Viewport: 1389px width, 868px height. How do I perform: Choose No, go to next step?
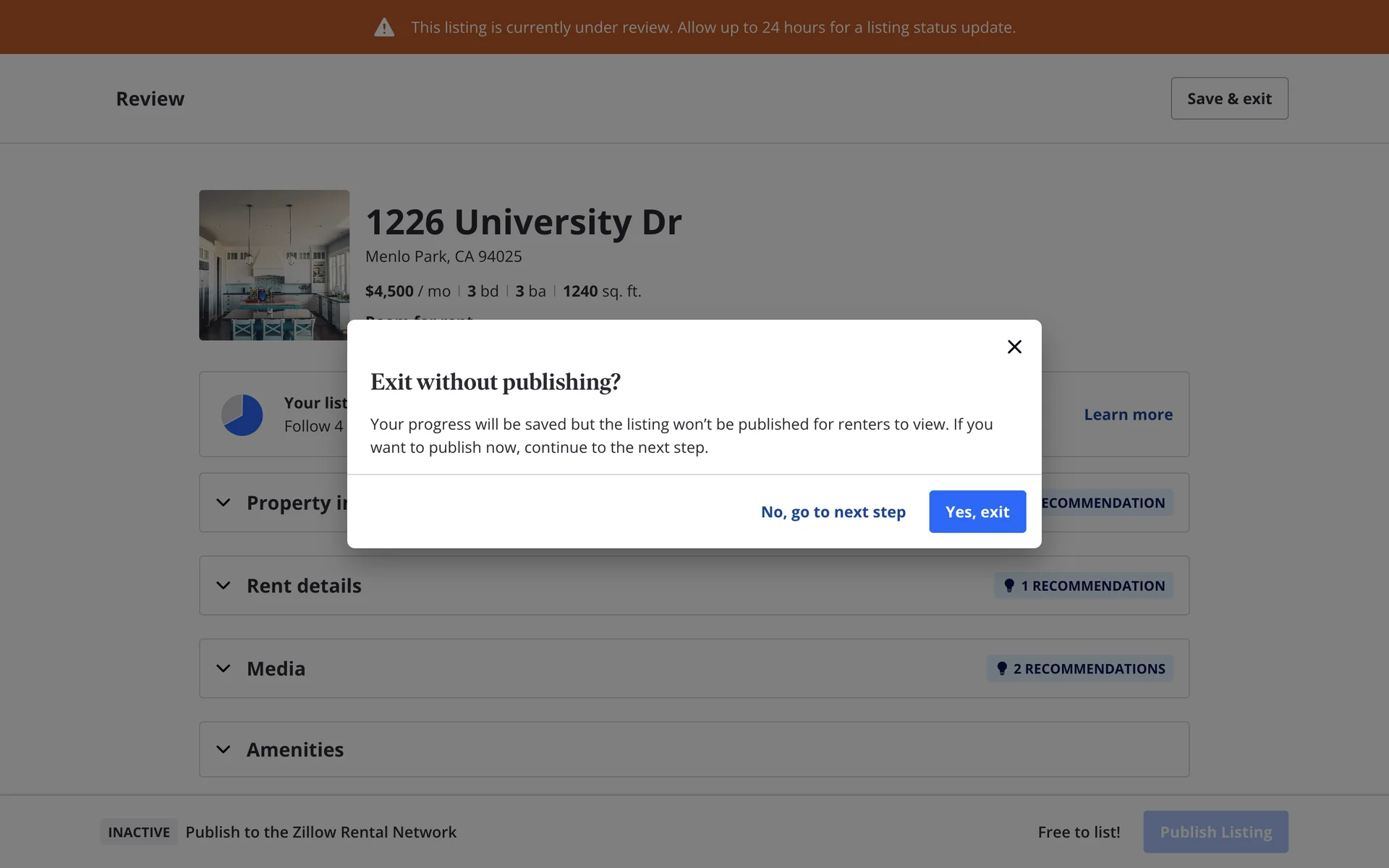[833, 511]
